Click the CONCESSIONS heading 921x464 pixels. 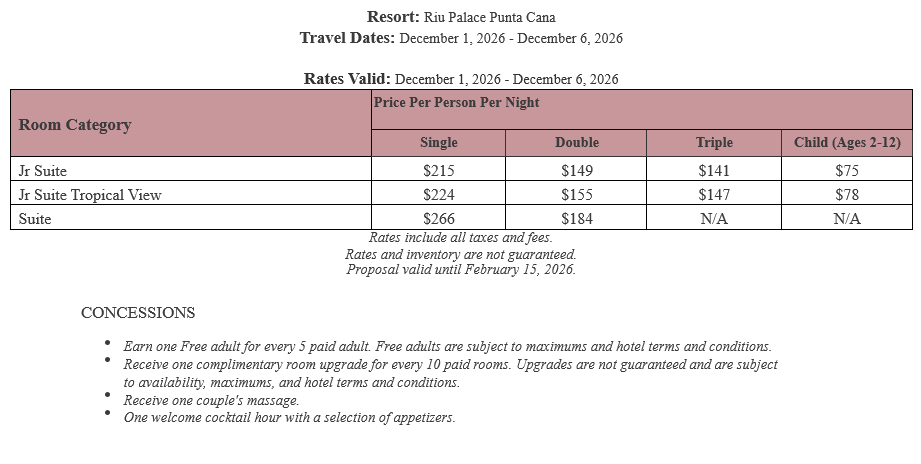coord(138,313)
